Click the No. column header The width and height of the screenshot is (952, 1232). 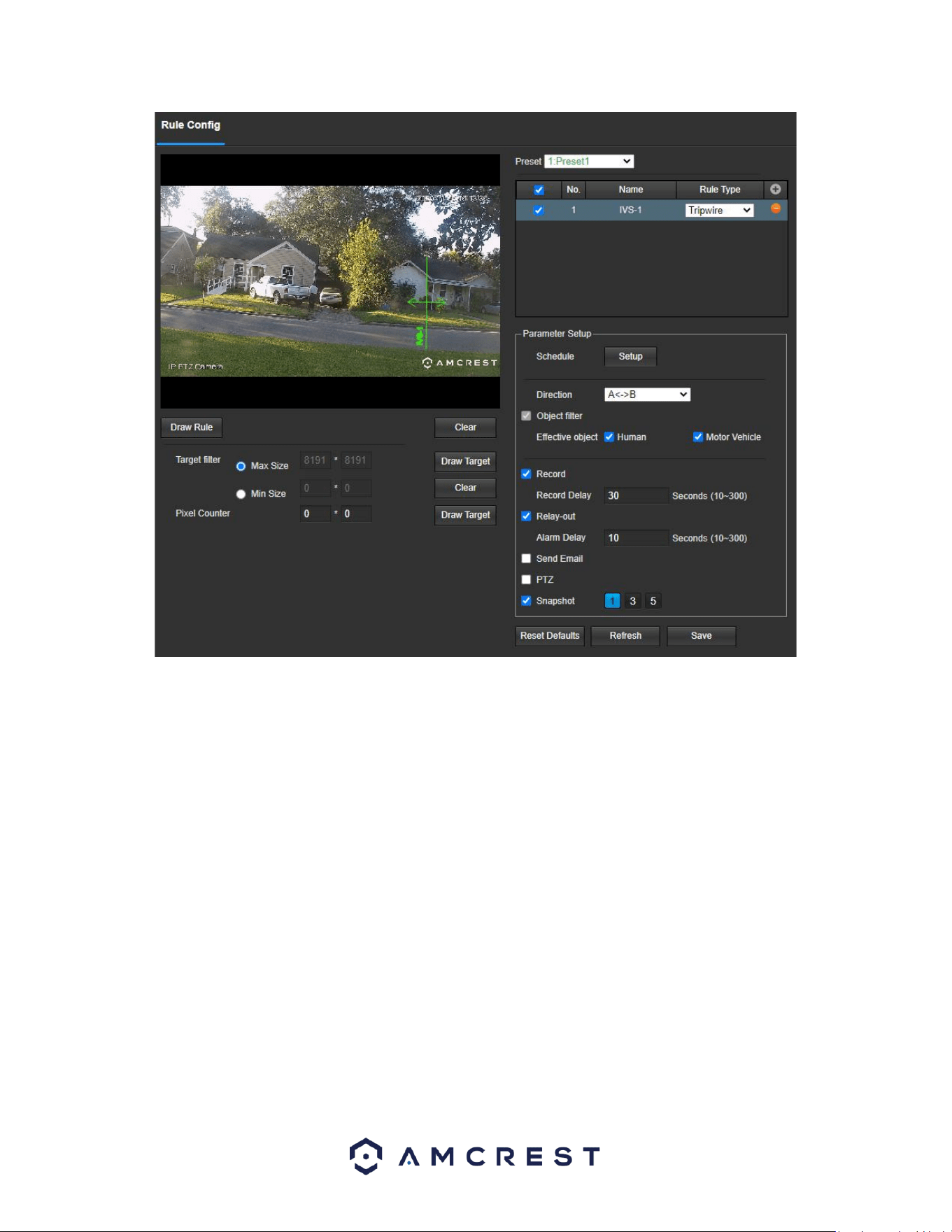[x=573, y=190]
